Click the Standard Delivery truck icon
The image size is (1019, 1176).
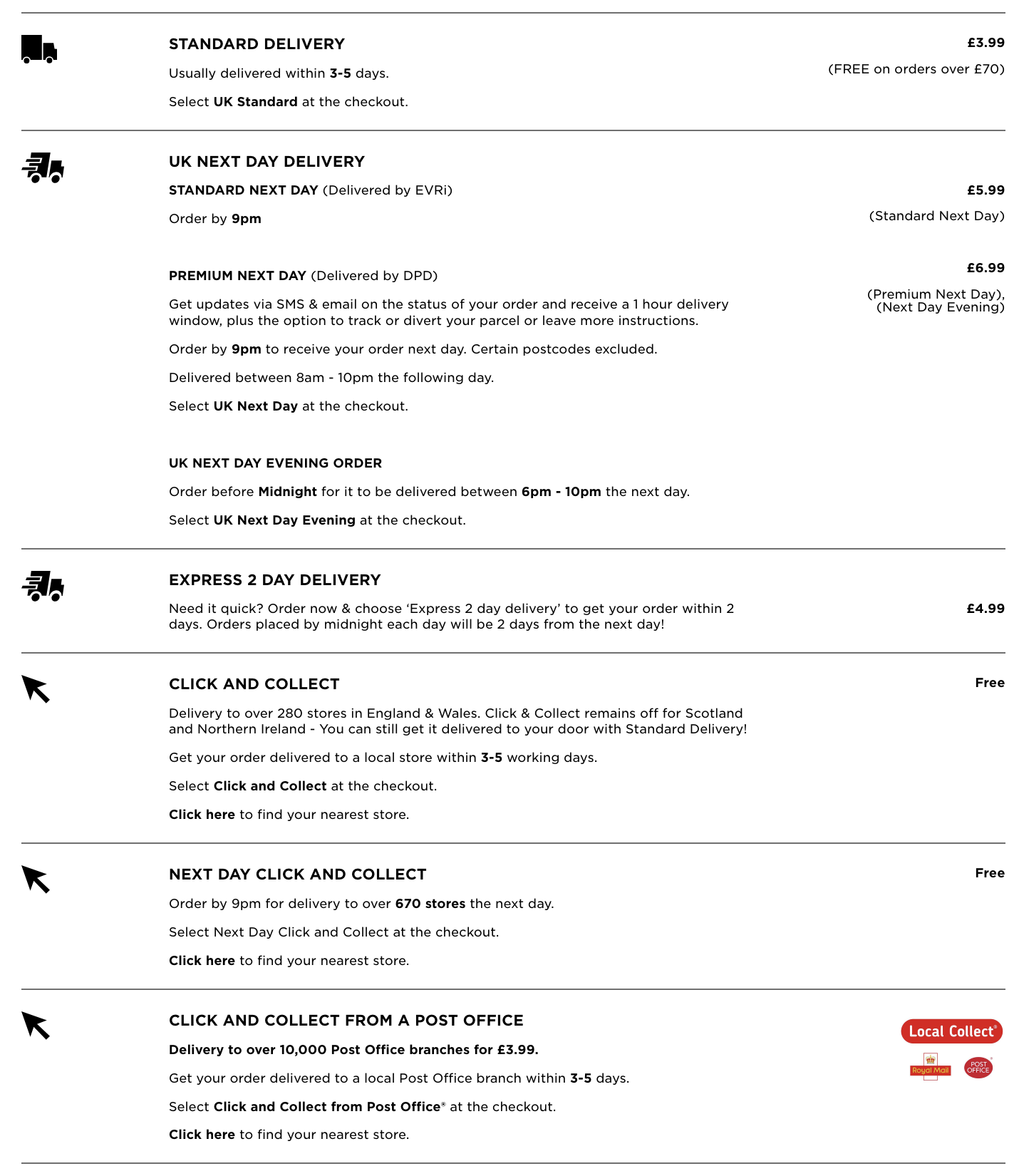pyautogui.click(x=39, y=49)
